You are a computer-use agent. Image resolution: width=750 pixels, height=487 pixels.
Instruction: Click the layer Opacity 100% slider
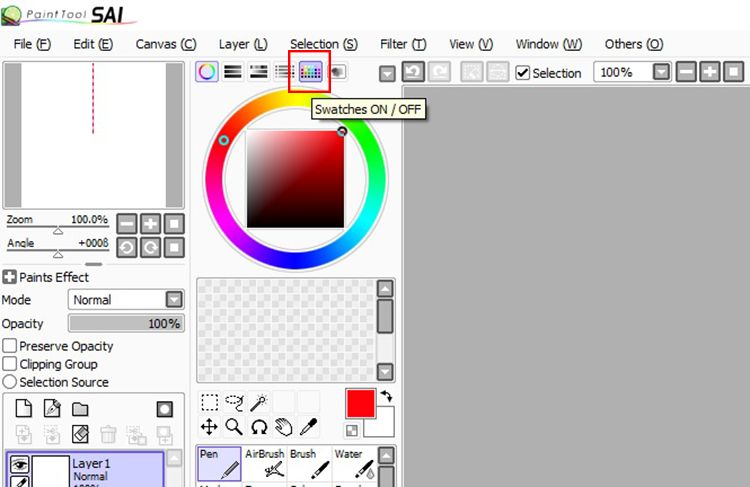[126, 323]
